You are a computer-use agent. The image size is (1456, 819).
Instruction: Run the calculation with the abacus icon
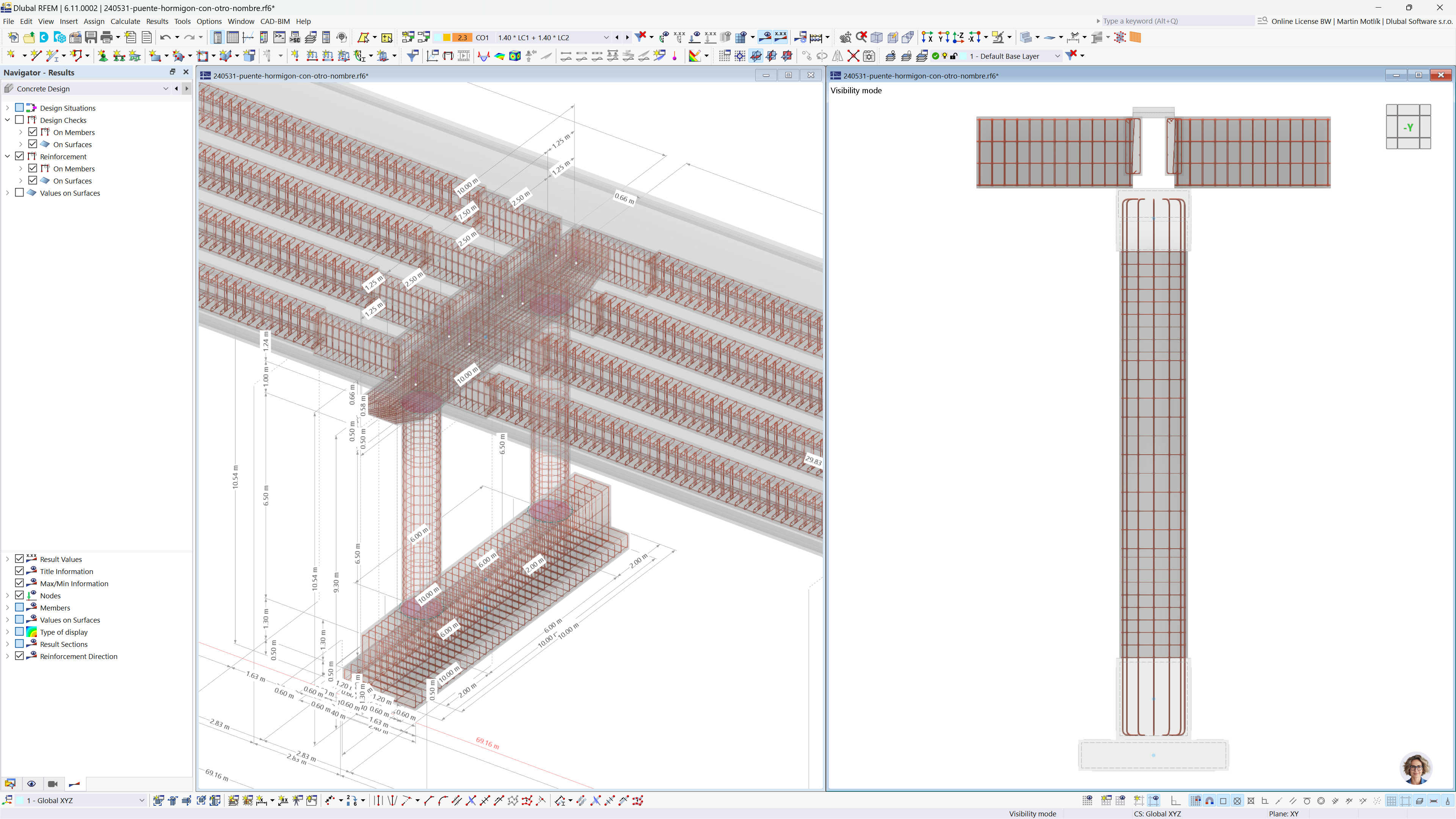[x=816, y=37]
